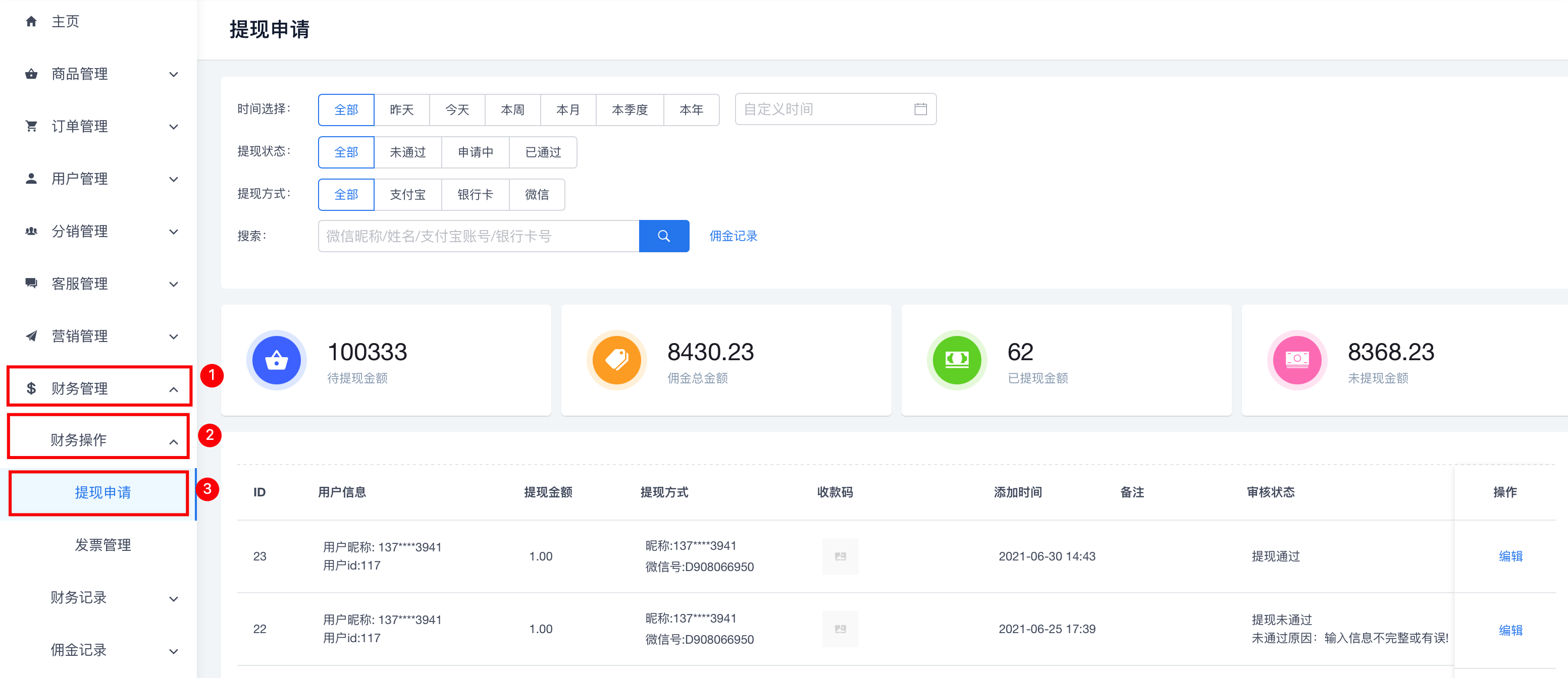Open 收款码 image thumbnail in row 22

[x=840, y=630]
